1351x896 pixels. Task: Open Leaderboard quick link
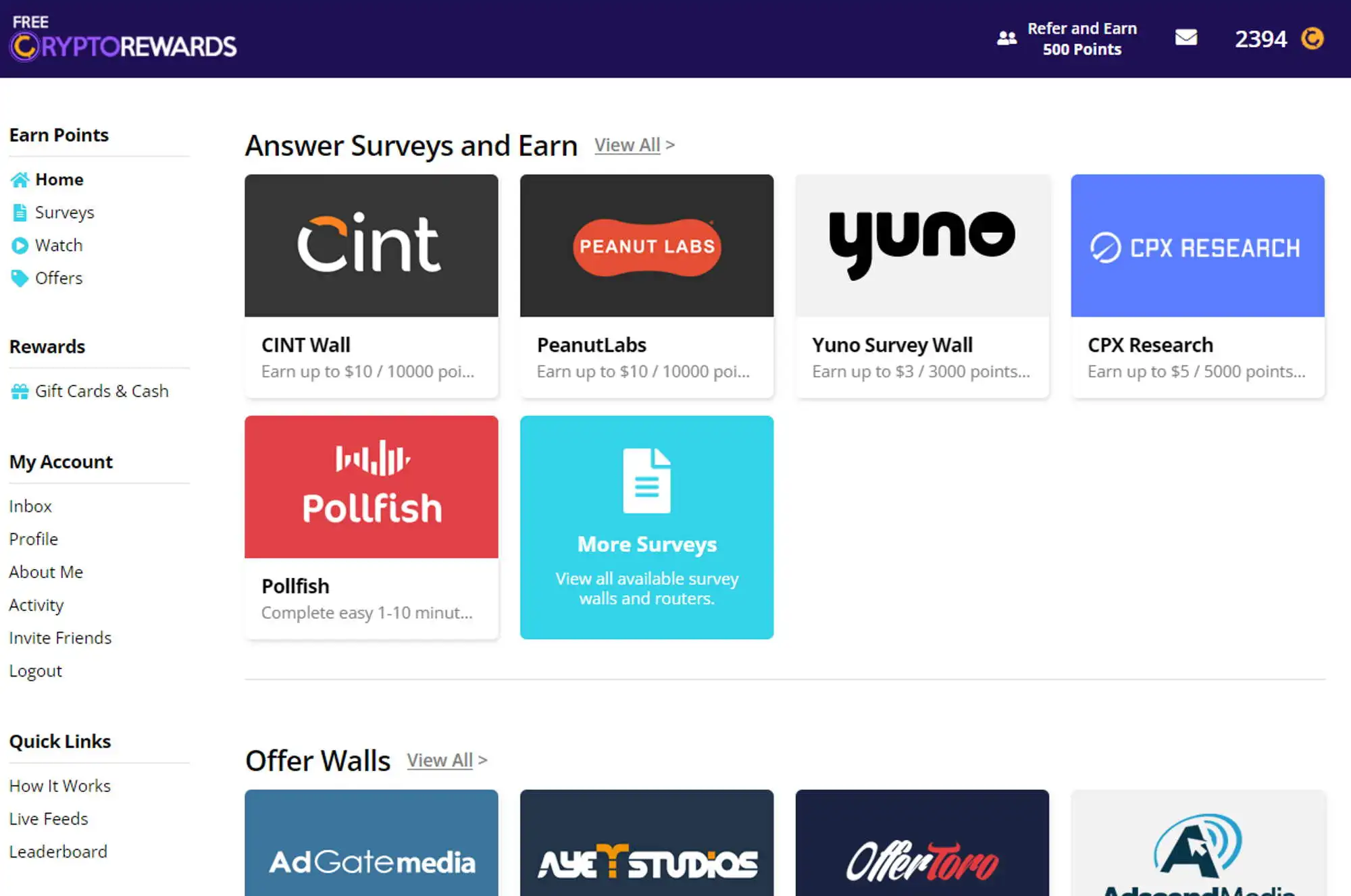[x=58, y=852]
